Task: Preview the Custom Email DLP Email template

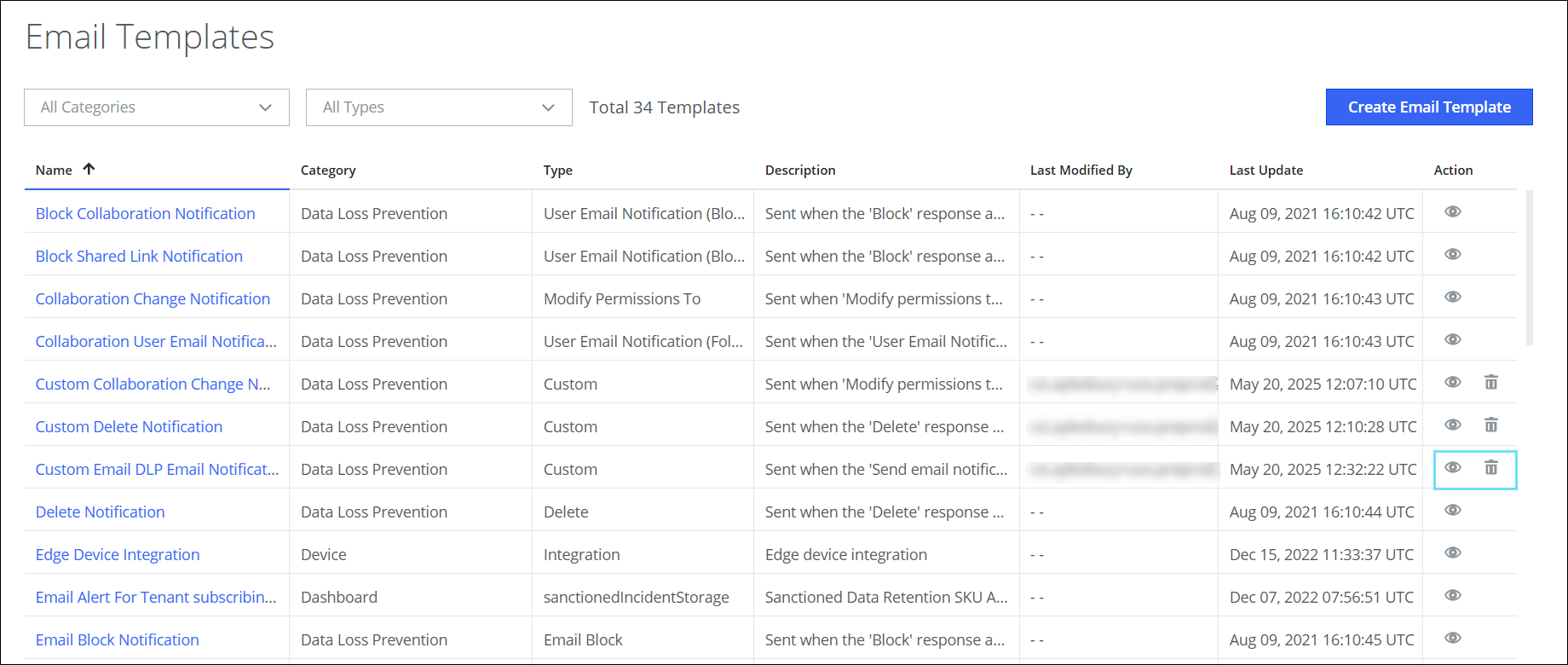Action: [x=1453, y=467]
